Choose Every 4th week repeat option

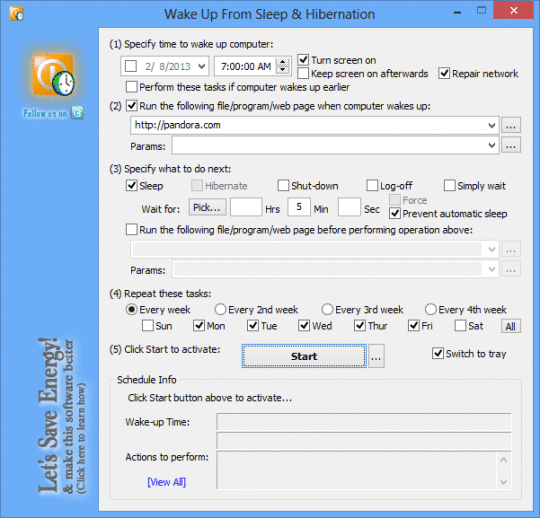pyautogui.click(x=430, y=309)
